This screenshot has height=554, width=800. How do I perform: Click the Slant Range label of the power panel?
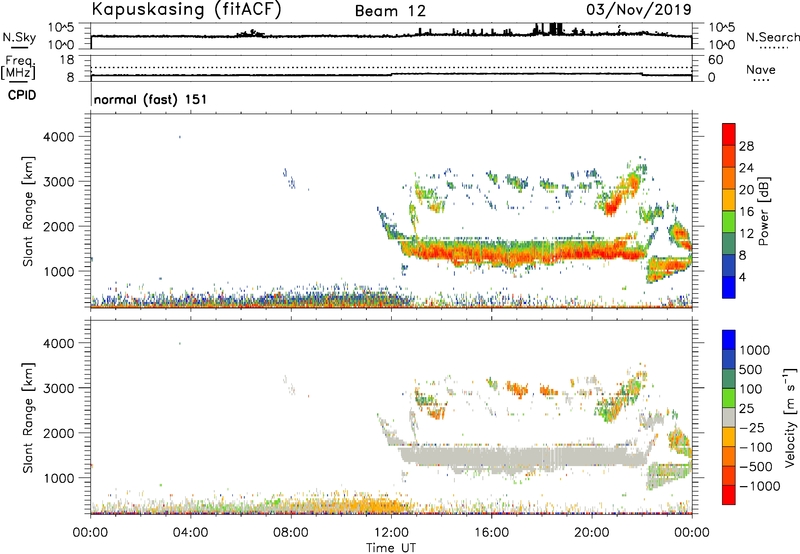[28, 211]
